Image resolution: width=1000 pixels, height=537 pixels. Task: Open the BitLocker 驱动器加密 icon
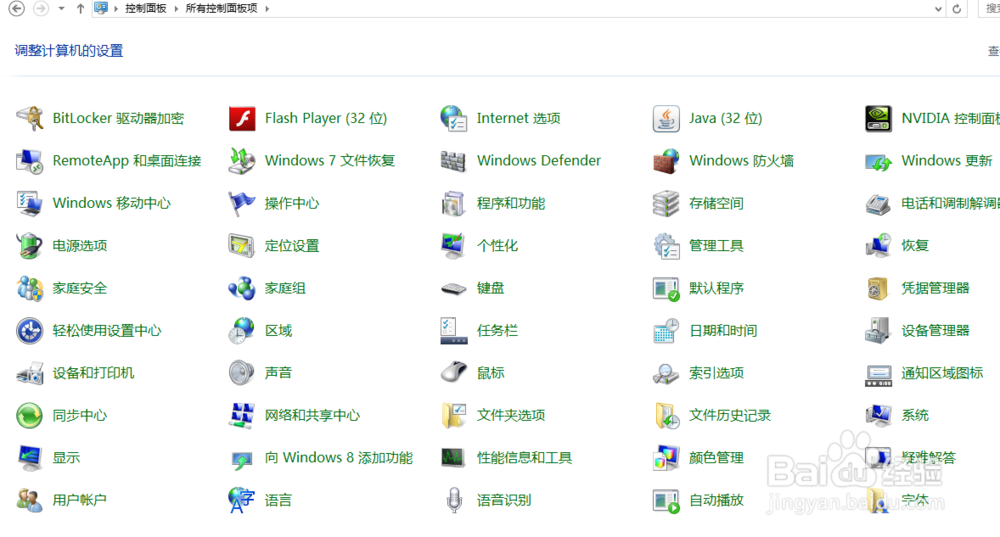point(29,119)
